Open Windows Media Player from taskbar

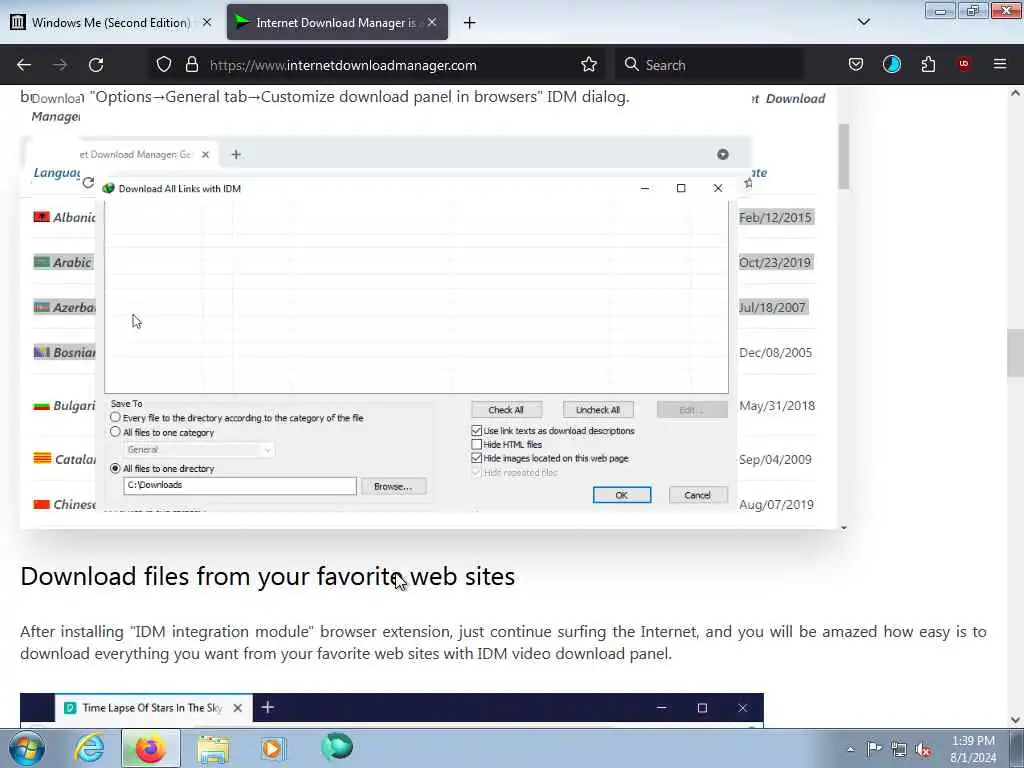pyautogui.click(x=274, y=748)
